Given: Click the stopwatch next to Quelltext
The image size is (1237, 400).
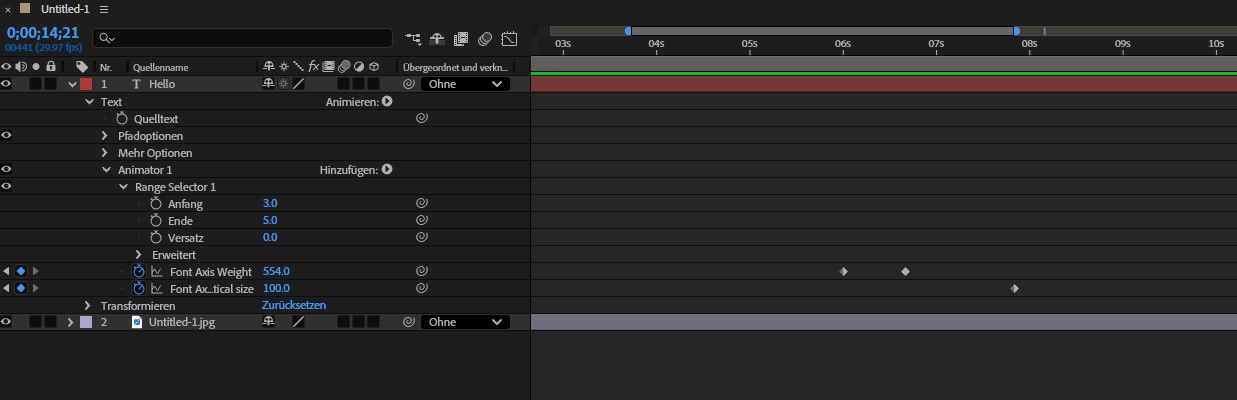Looking at the screenshot, I should pos(122,118).
